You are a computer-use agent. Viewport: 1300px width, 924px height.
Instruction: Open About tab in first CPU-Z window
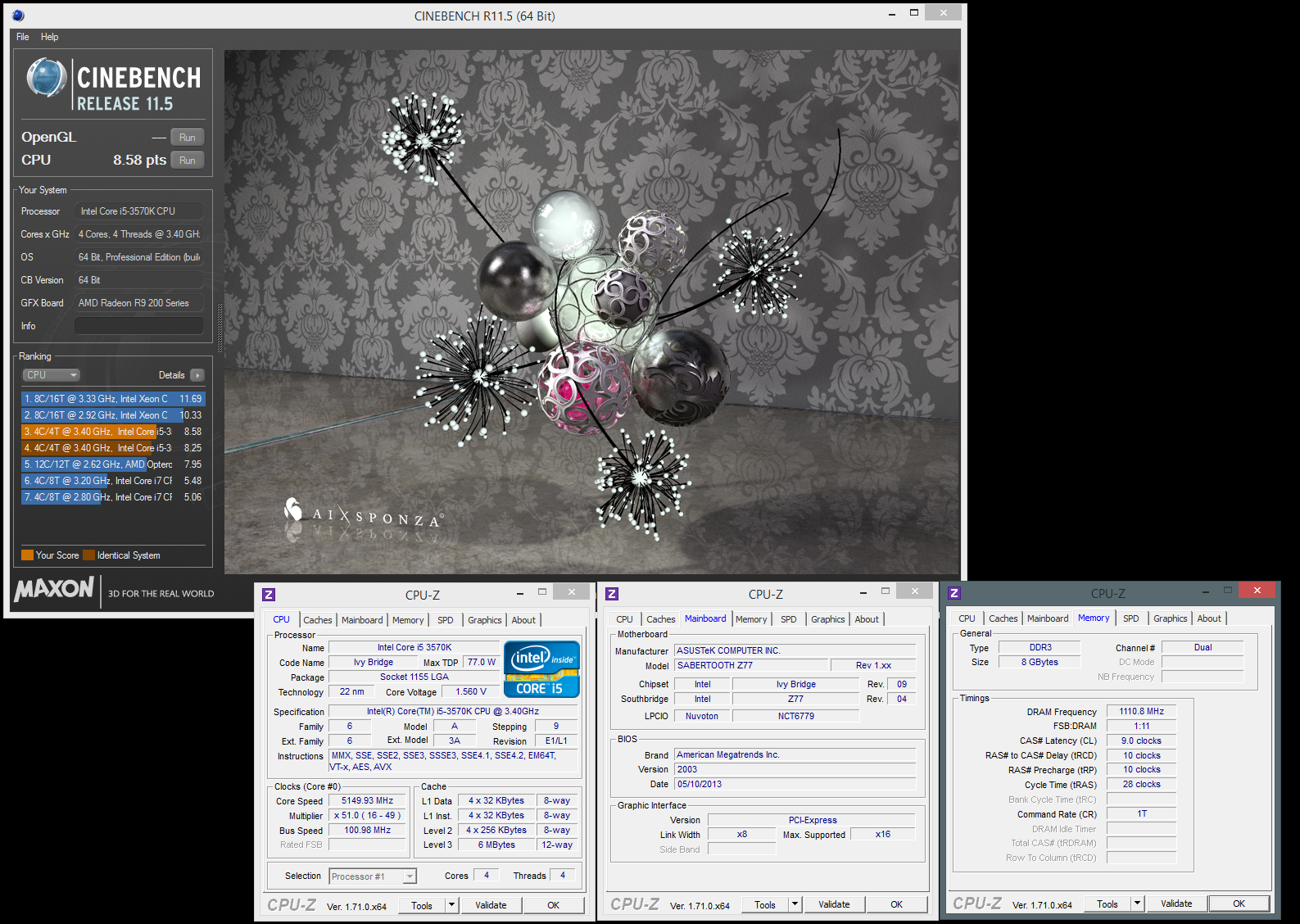click(523, 620)
